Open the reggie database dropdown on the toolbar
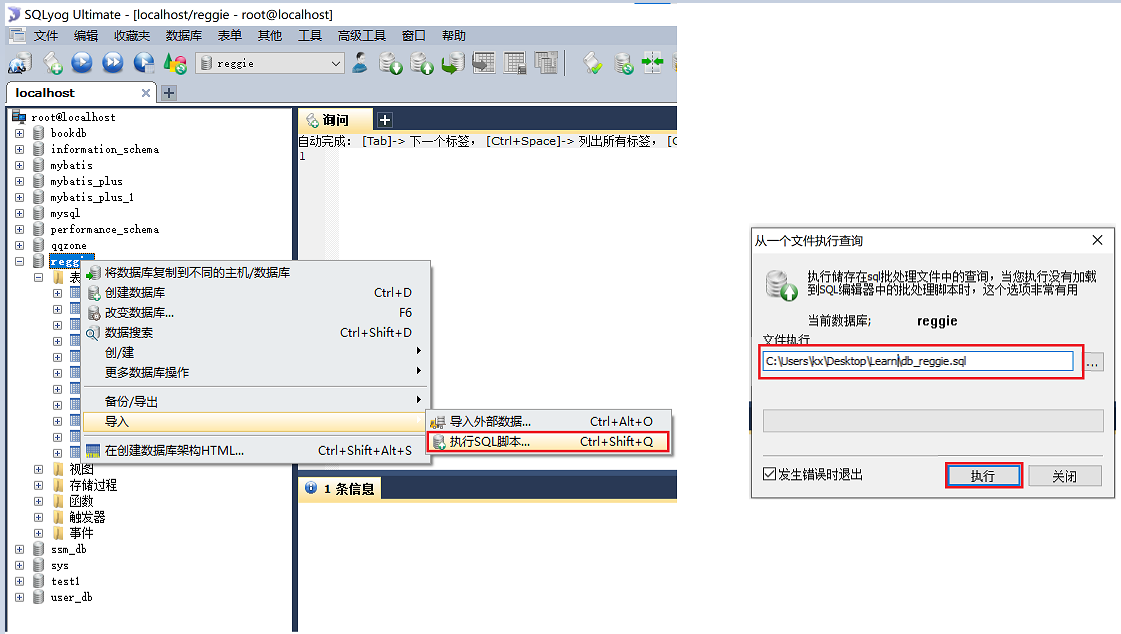Image resolution: width=1121 pixels, height=634 pixels. coord(335,62)
